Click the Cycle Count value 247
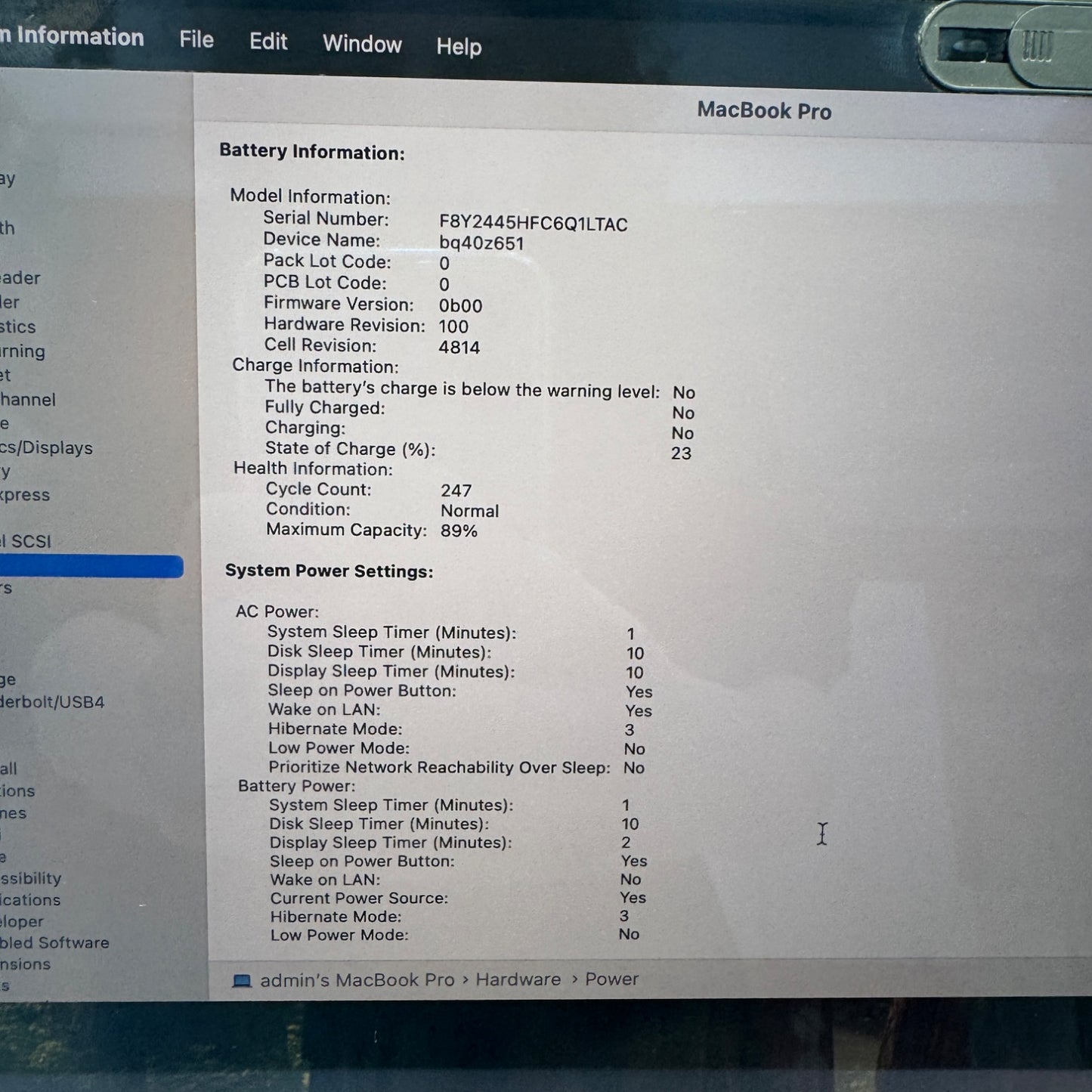 tap(456, 491)
